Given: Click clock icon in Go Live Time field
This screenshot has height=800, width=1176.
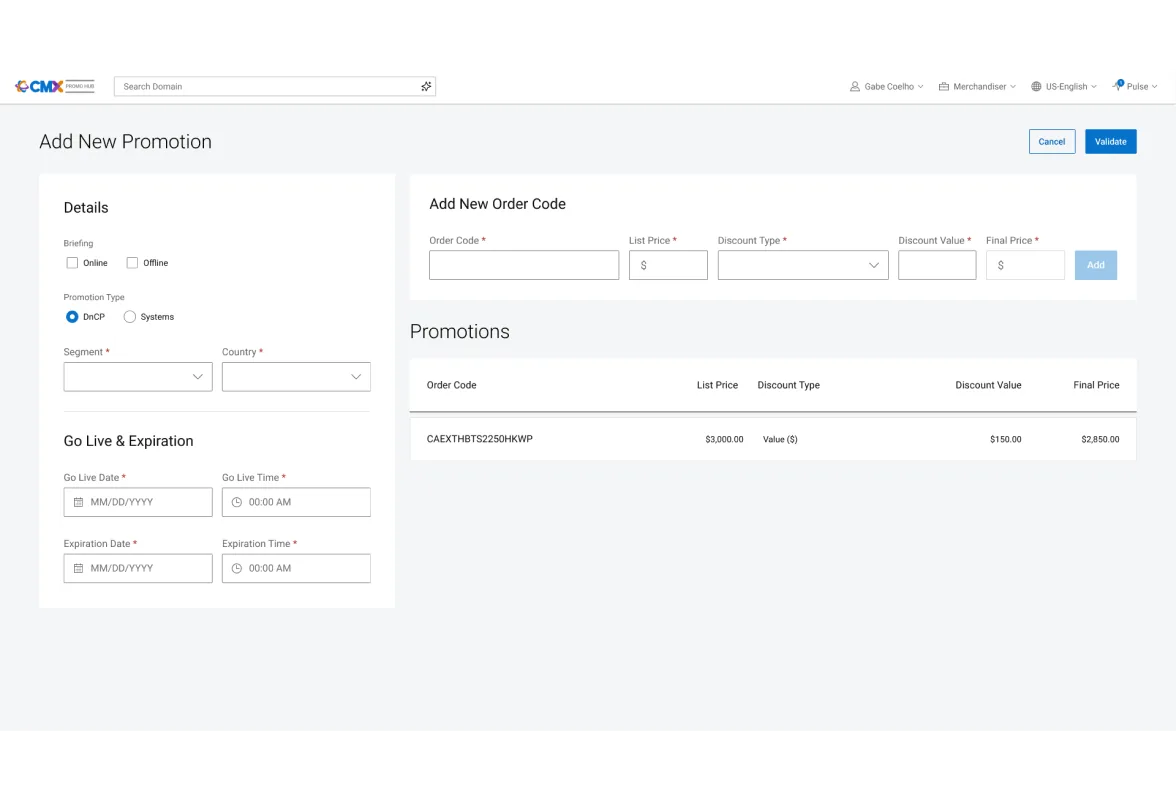Looking at the screenshot, I should 236,502.
